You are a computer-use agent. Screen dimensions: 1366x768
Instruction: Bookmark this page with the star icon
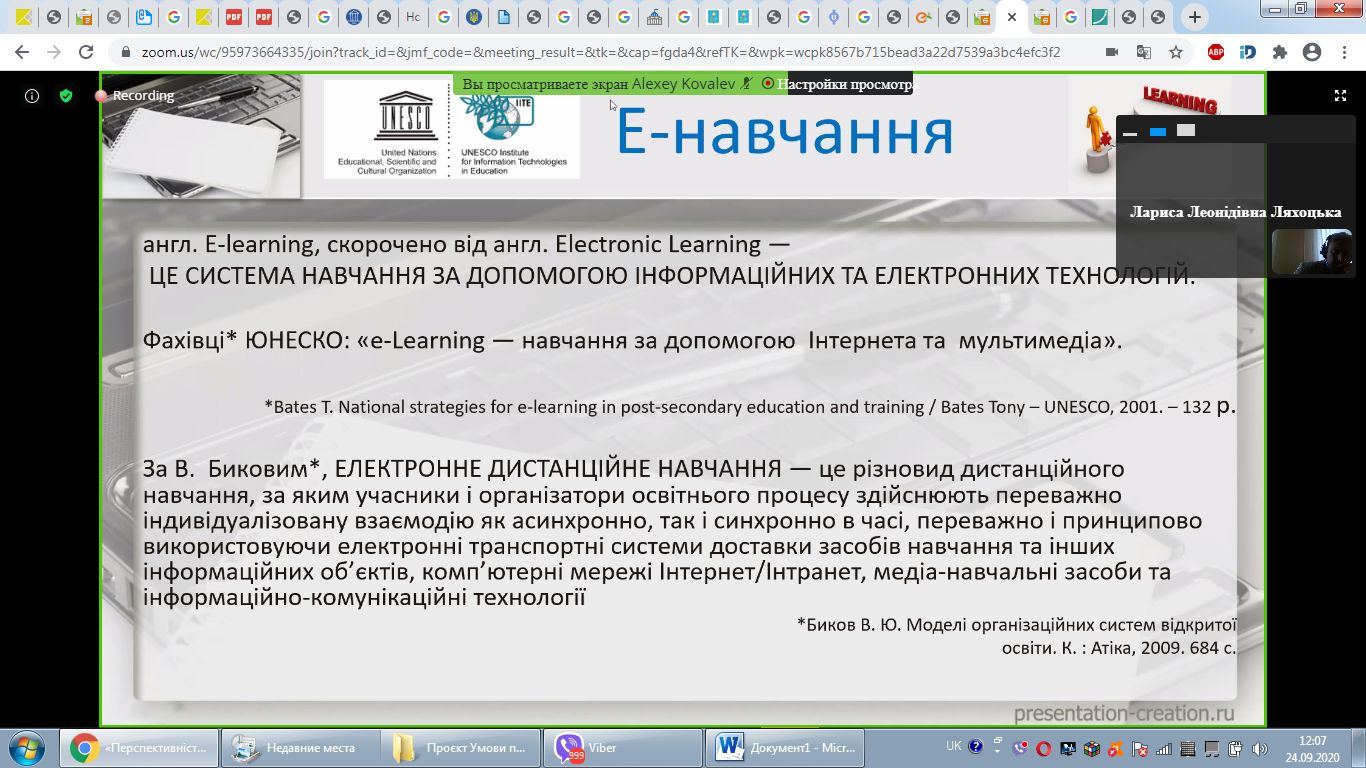coord(1176,52)
